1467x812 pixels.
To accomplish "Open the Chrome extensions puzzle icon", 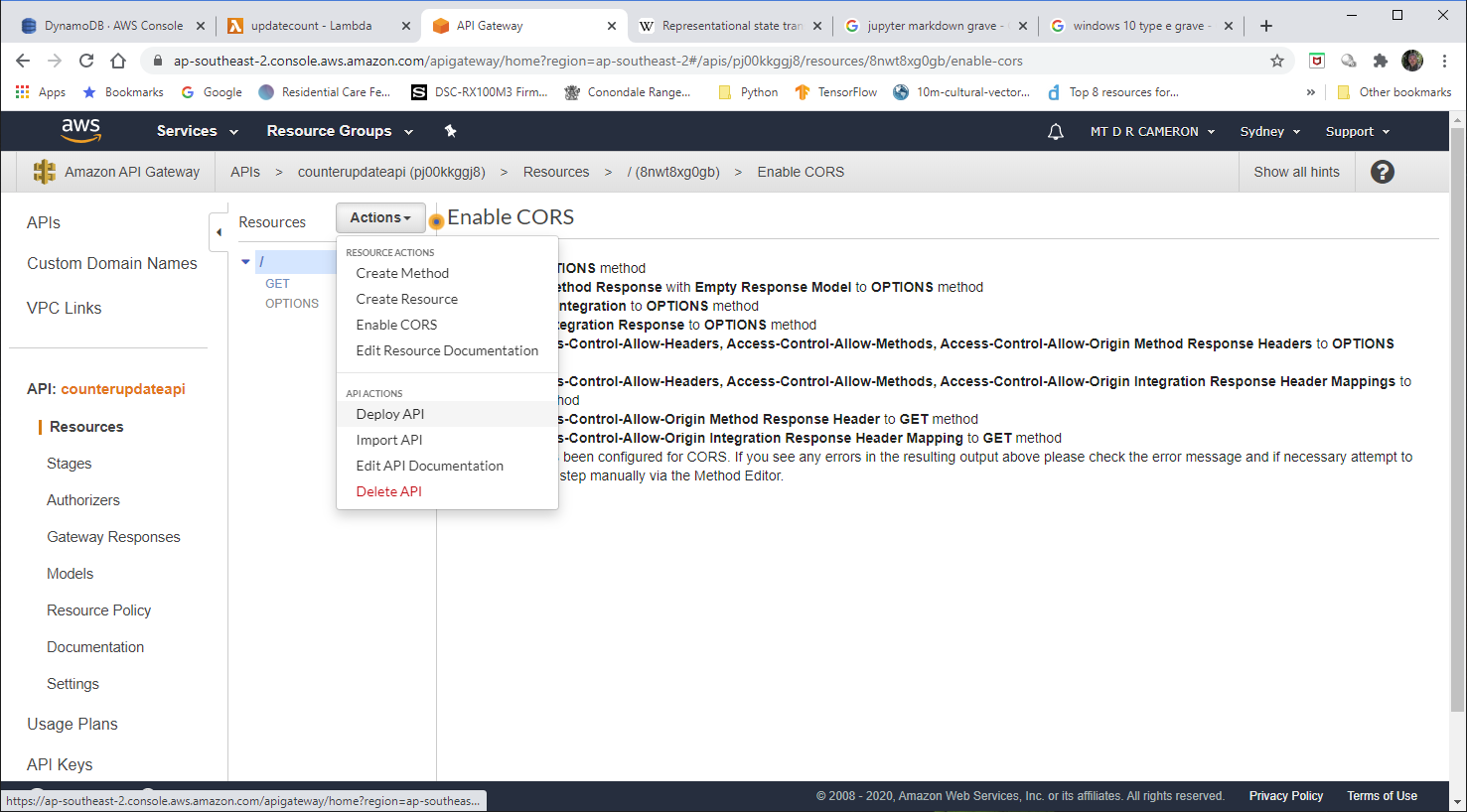I will tap(1381, 61).
